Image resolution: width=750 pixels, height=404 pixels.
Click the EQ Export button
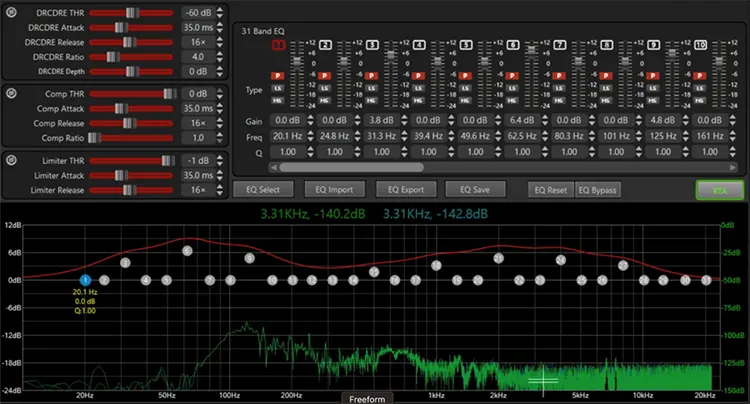pos(406,189)
